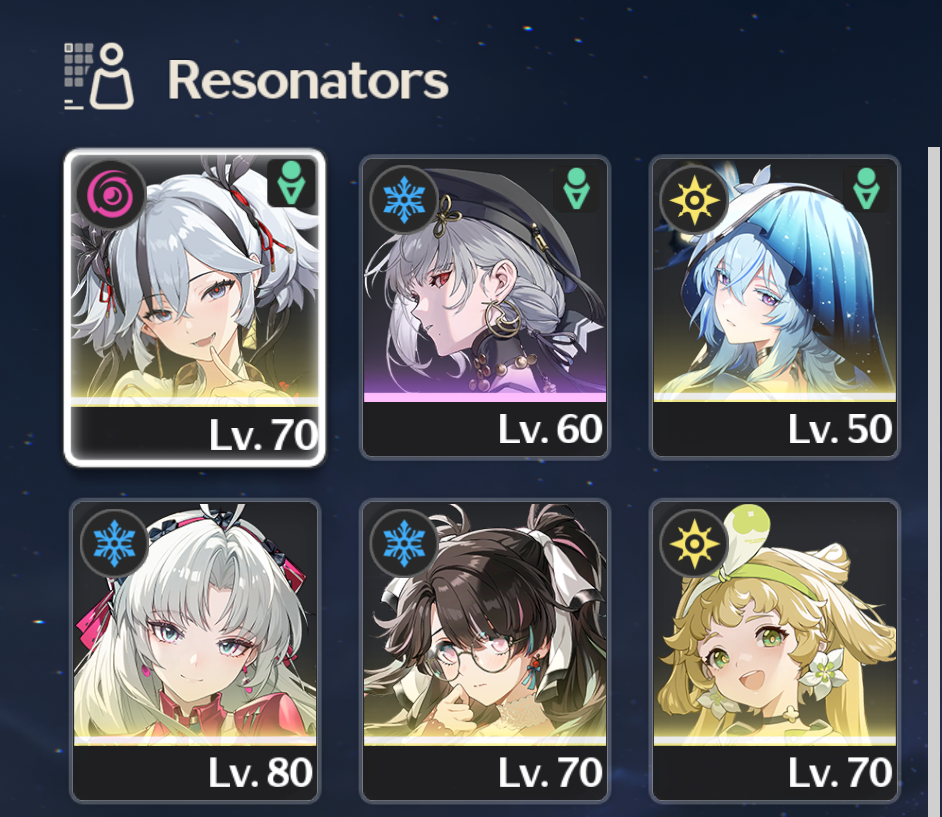
Task: Click the green team marker on the Lv. 50 card
Action: 866,189
